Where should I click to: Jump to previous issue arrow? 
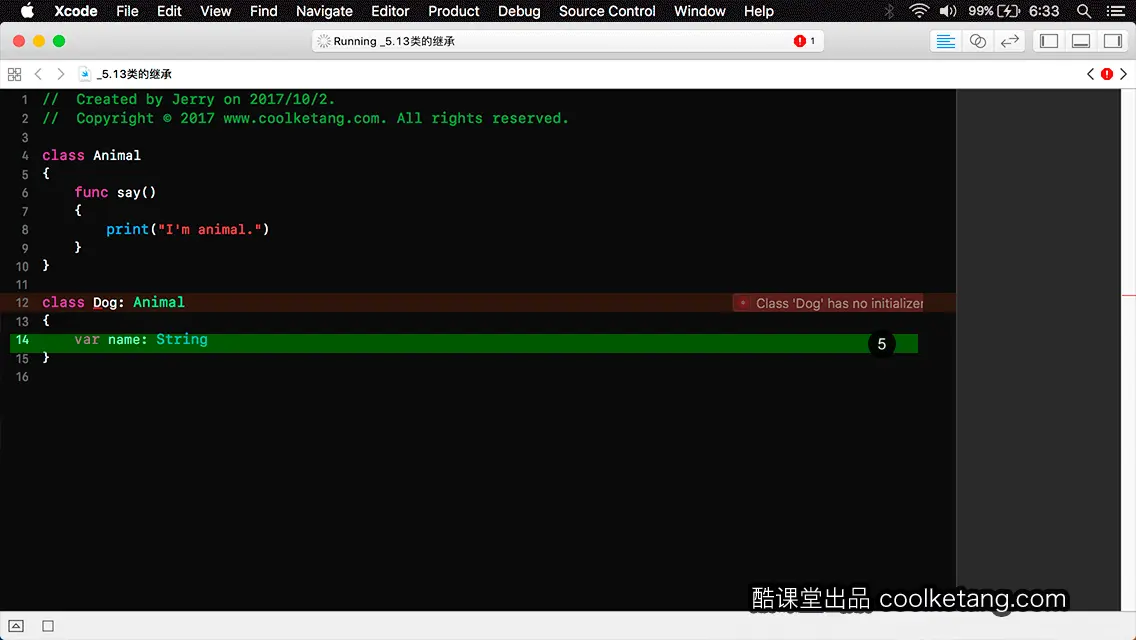coord(1090,74)
